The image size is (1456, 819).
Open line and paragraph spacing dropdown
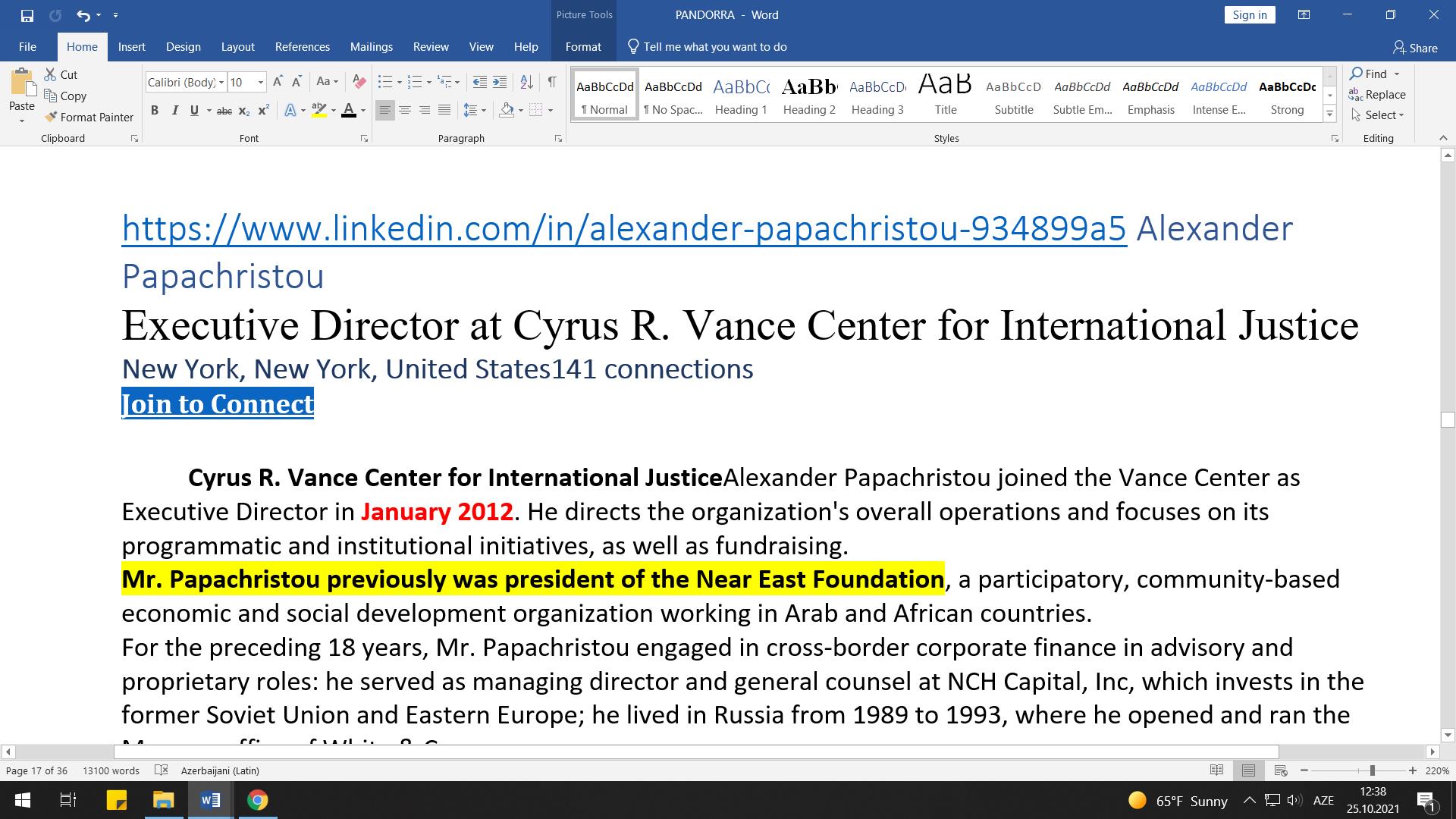(474, 111)
